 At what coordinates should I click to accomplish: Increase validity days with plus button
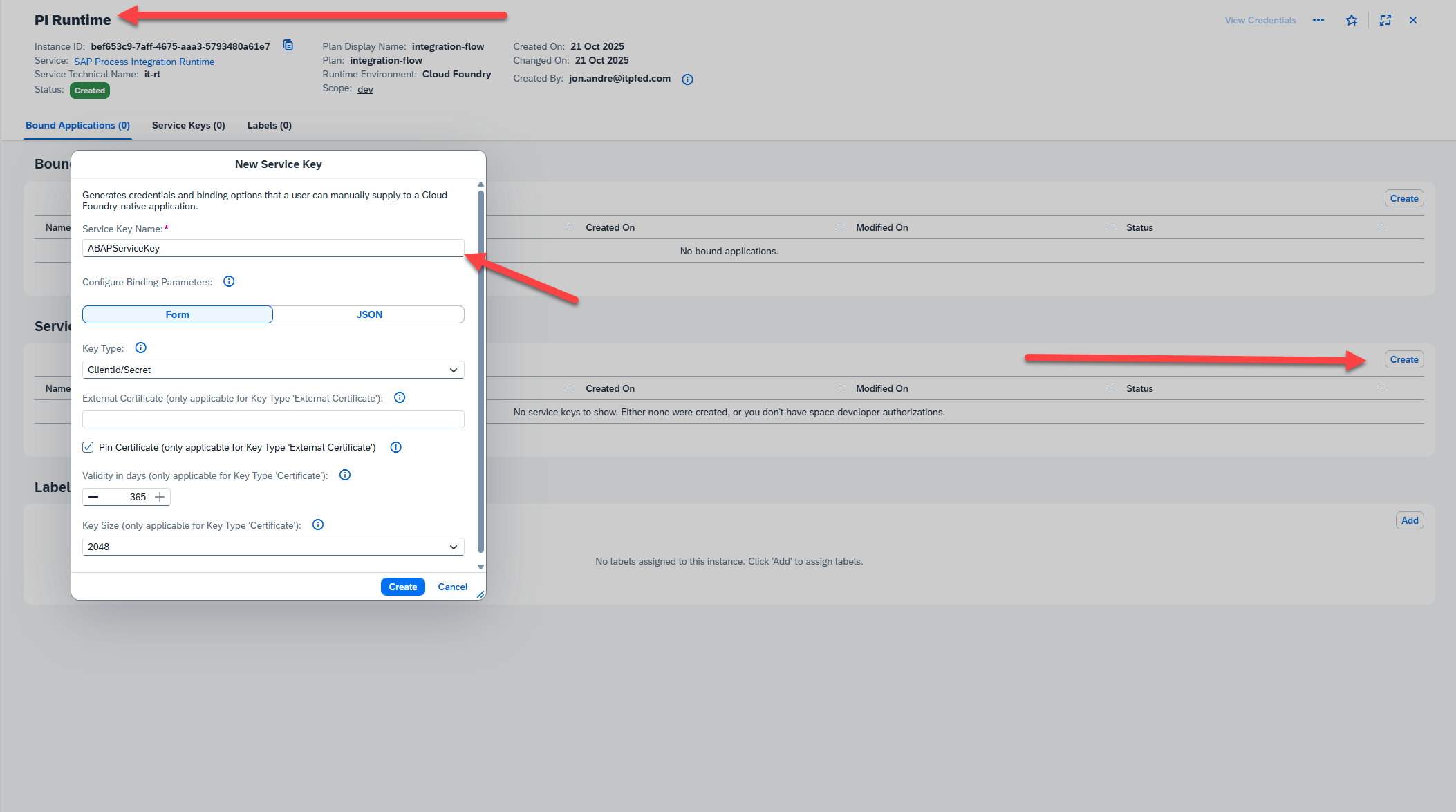click(160, 497)
